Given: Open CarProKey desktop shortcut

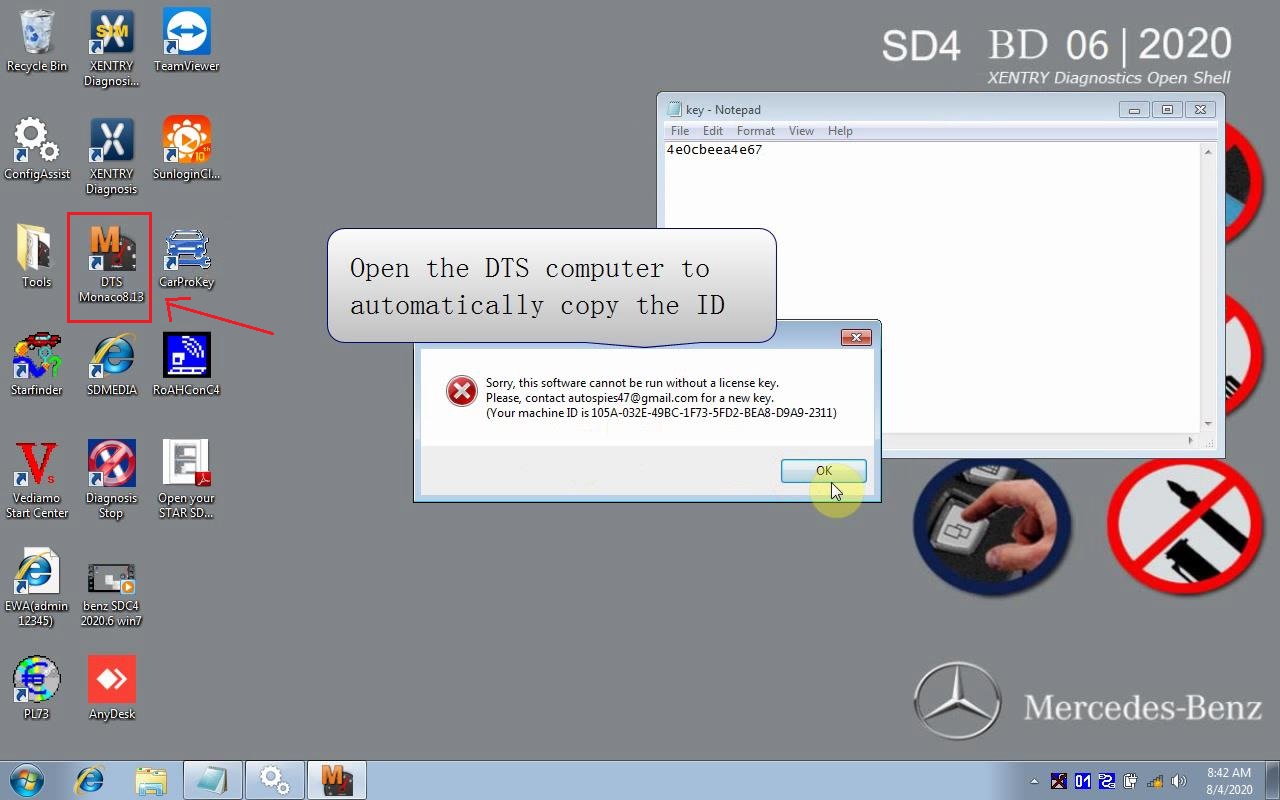Looking at the screenshot, I should click(x=187, y=258).
